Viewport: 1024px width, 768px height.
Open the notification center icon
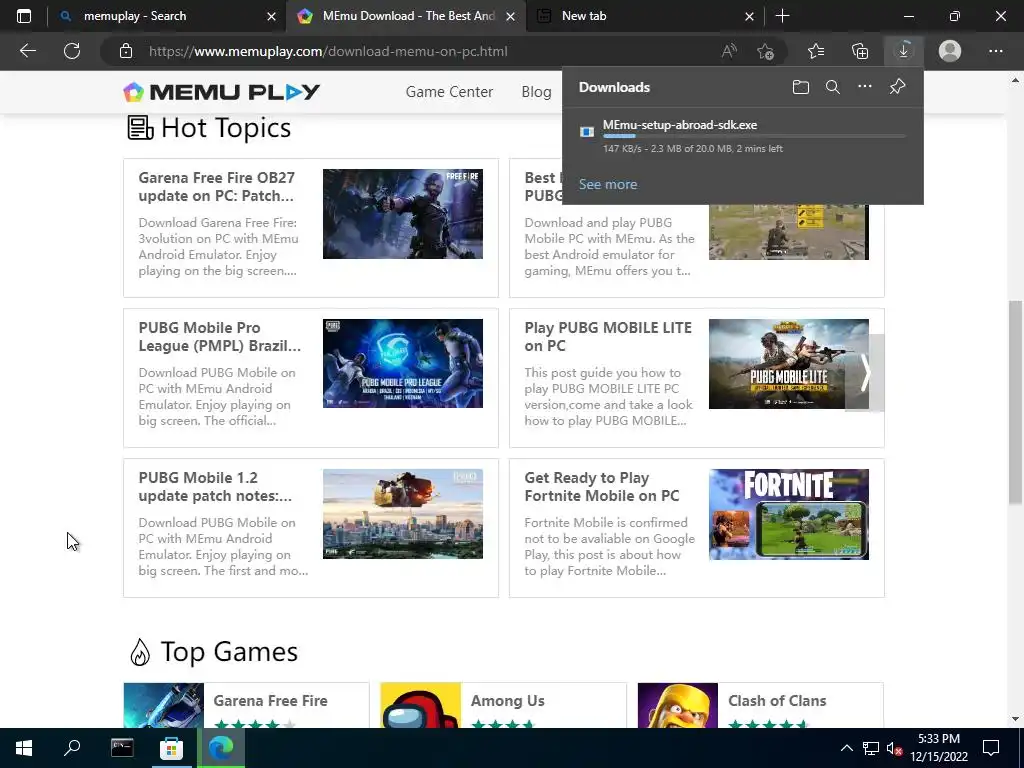point(991,748)
